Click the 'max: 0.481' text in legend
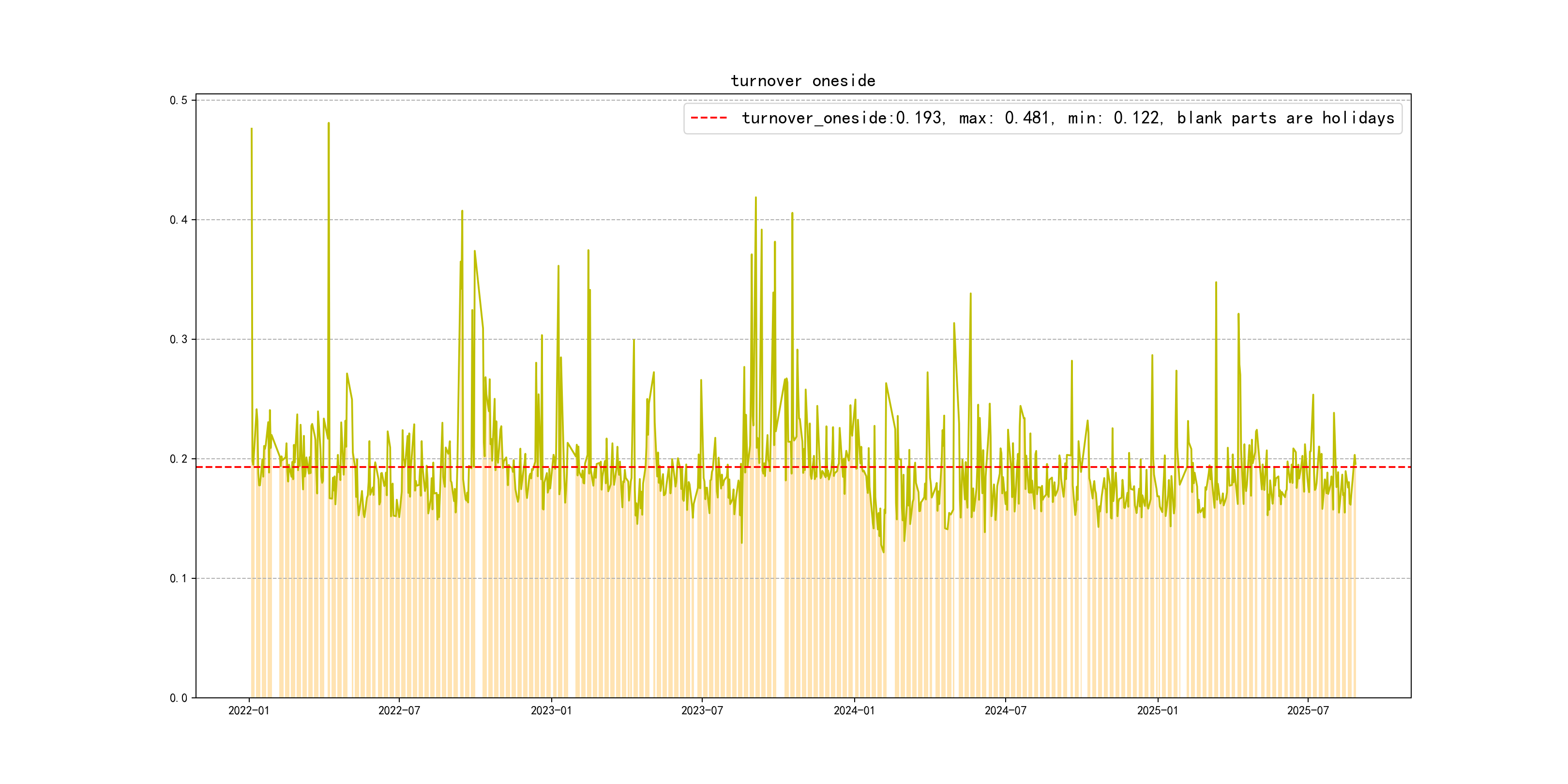 1004,118
